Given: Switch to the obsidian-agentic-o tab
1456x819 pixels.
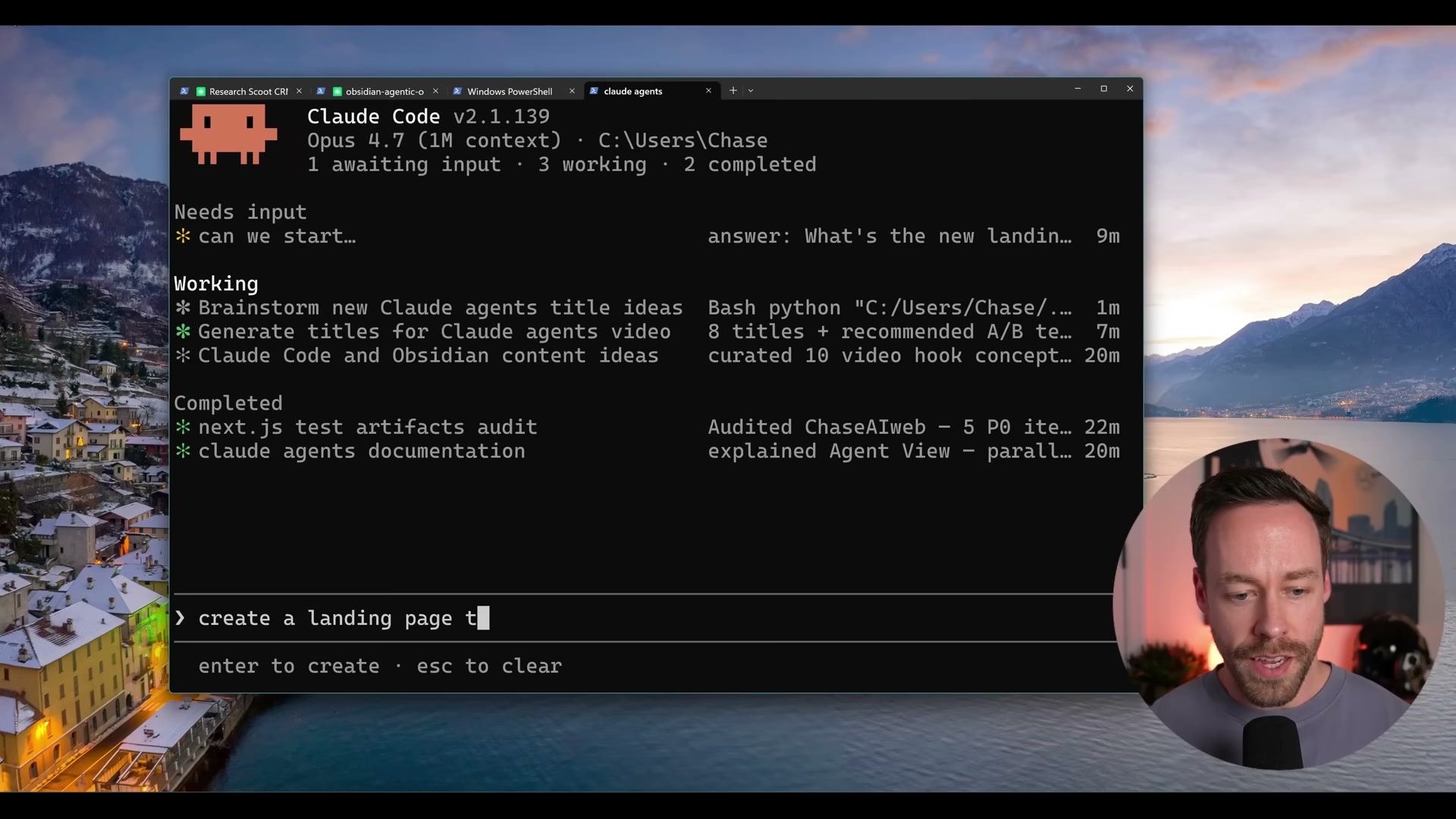Looking at the screenshot, I should click(x=378, y=91).
